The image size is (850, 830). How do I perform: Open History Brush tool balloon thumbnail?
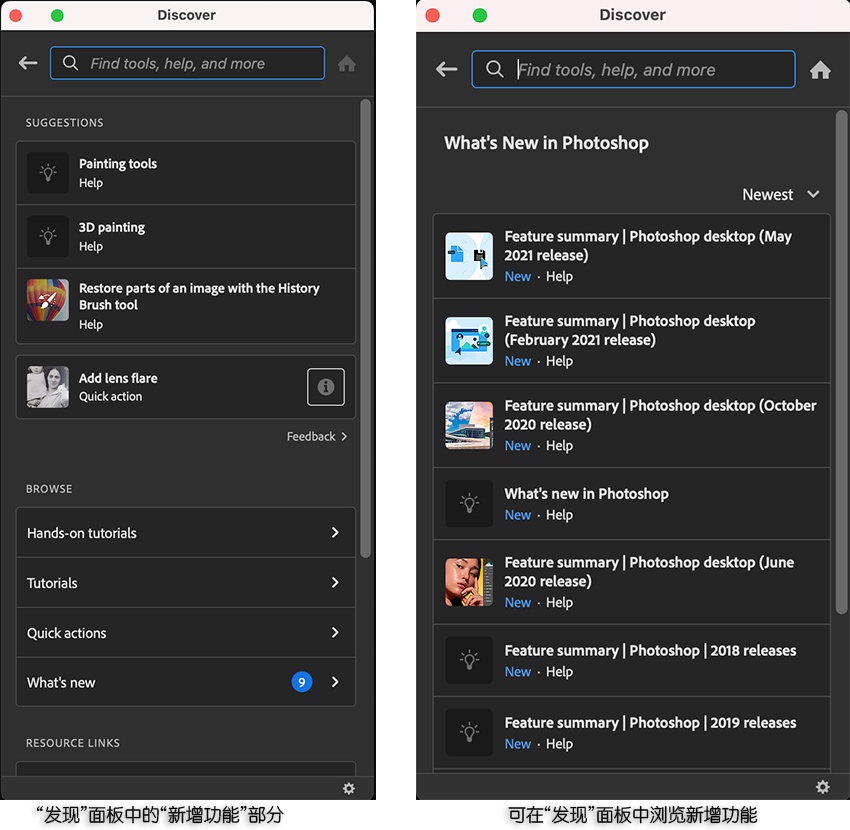[x=48, y=300]
